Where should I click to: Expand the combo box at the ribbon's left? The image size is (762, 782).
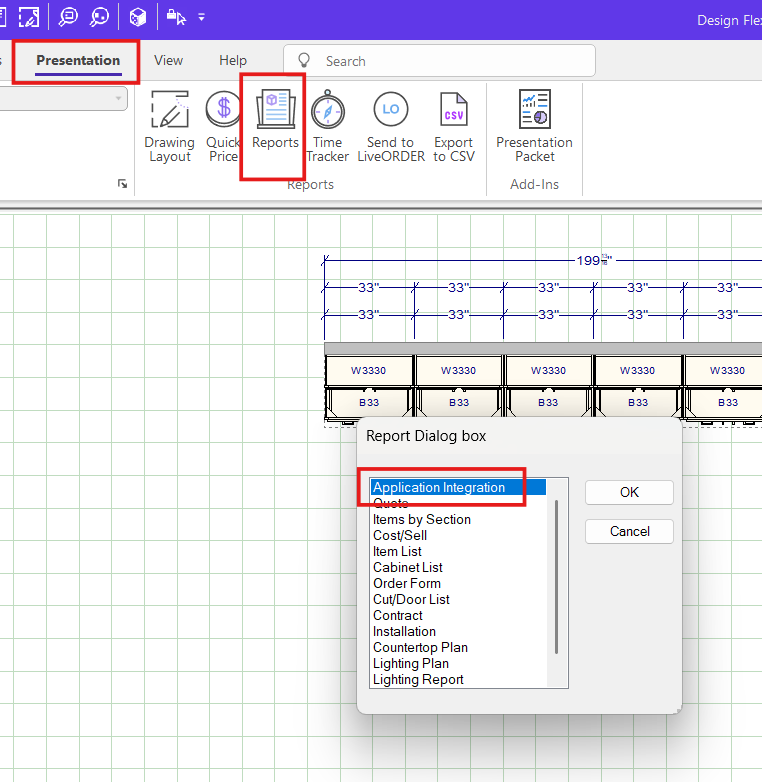[x=118, y=98]
